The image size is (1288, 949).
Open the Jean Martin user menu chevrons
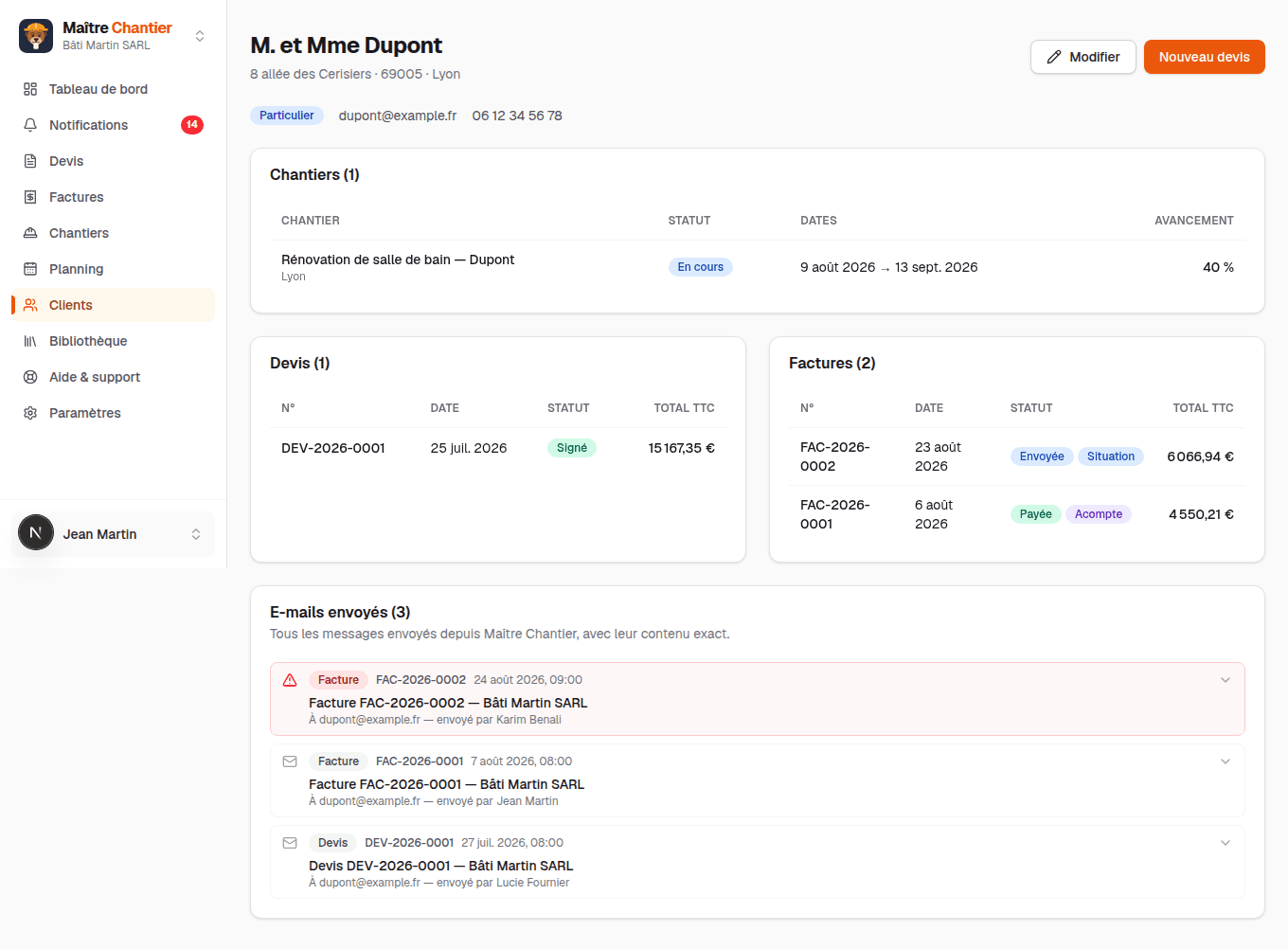tap(196, 534)
